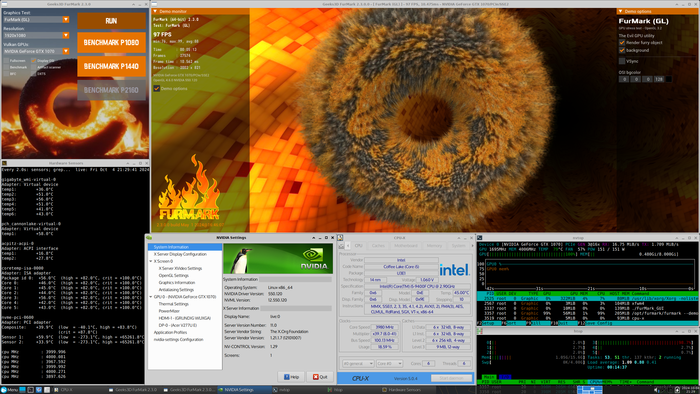Click the volume speaker icon in tray

[x=656, y=390]
